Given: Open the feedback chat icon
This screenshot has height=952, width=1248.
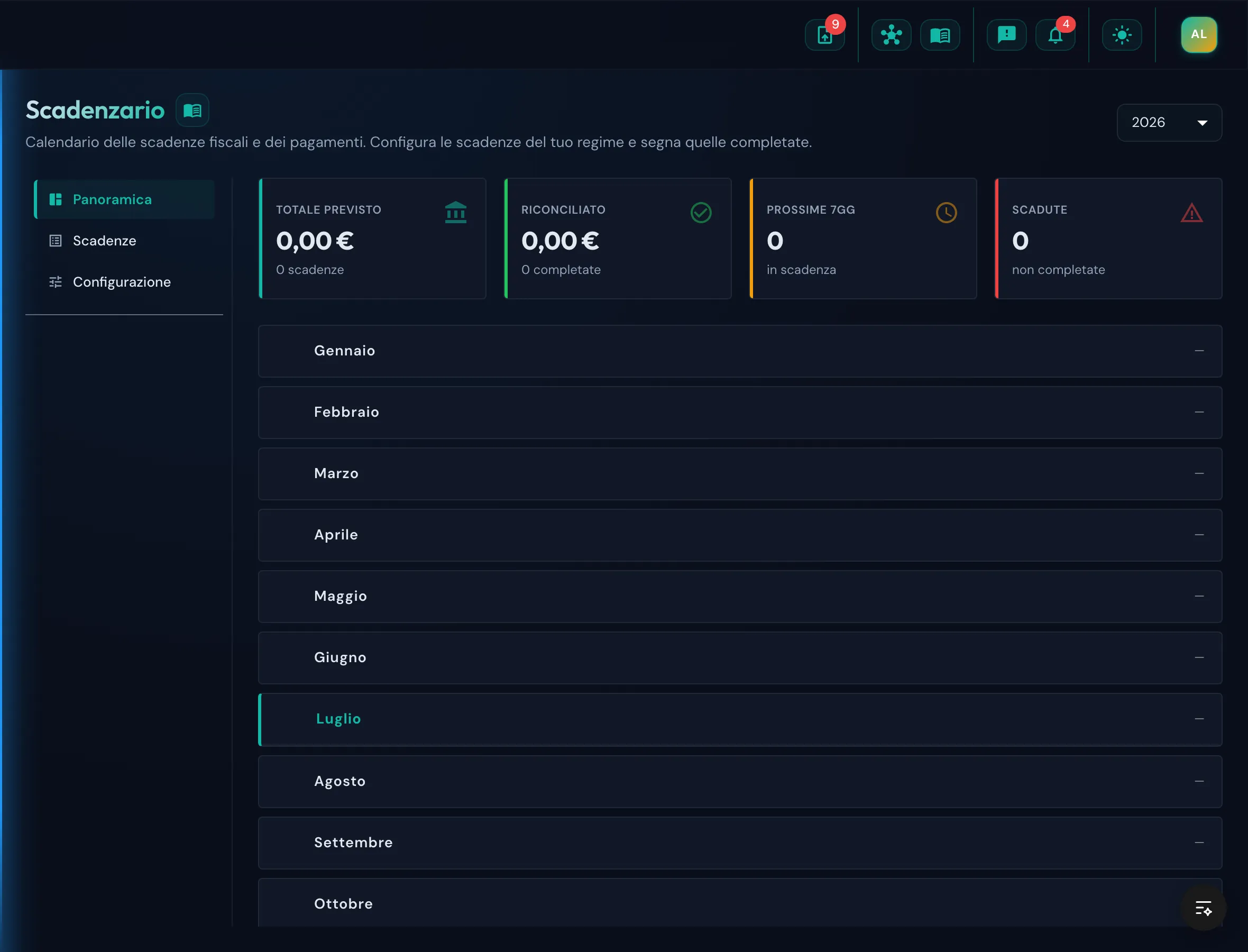Looking at the screenshot, I should click(x=1006, y=35).
